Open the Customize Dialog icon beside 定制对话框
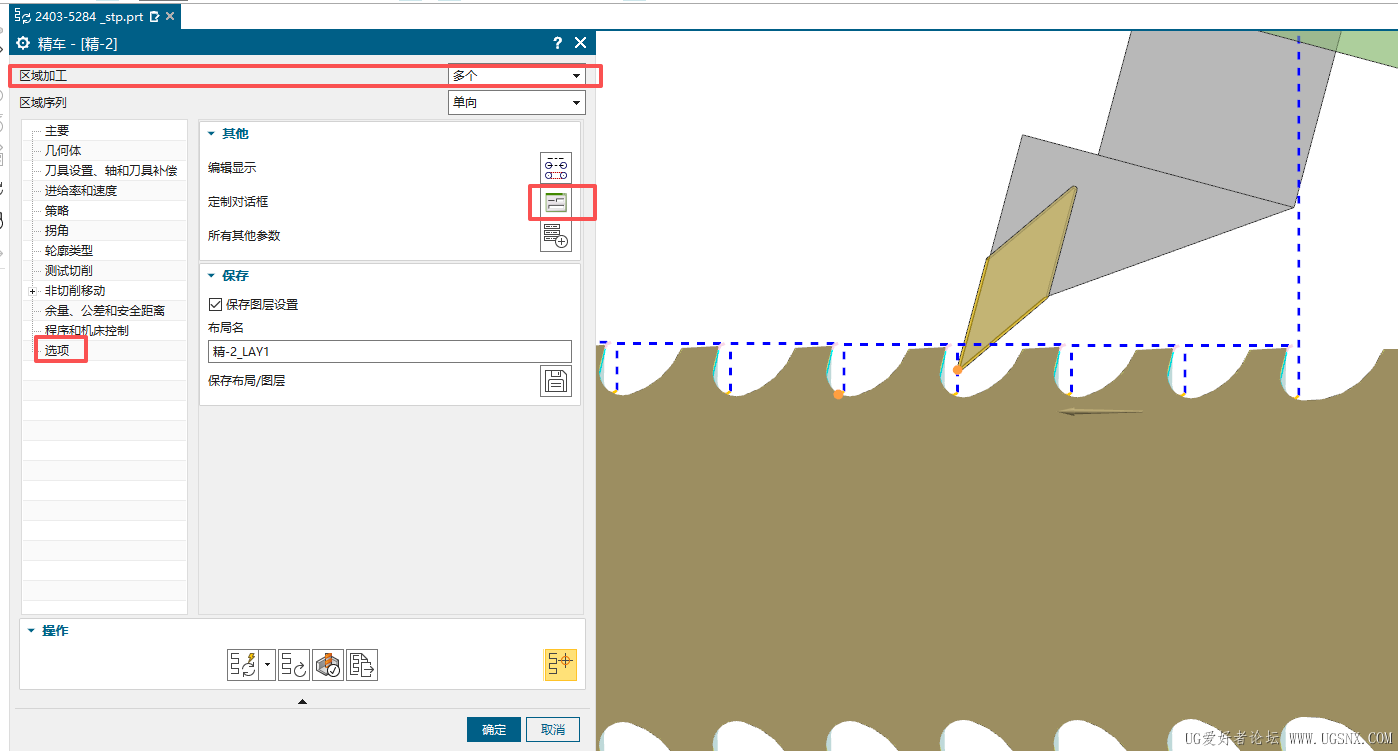The height and width of the screenshot is (751, 1398). tap(556, 202)
